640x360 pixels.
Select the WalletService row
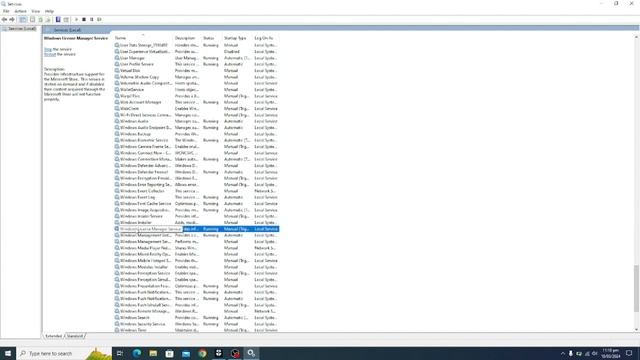[x=196, y=89]
